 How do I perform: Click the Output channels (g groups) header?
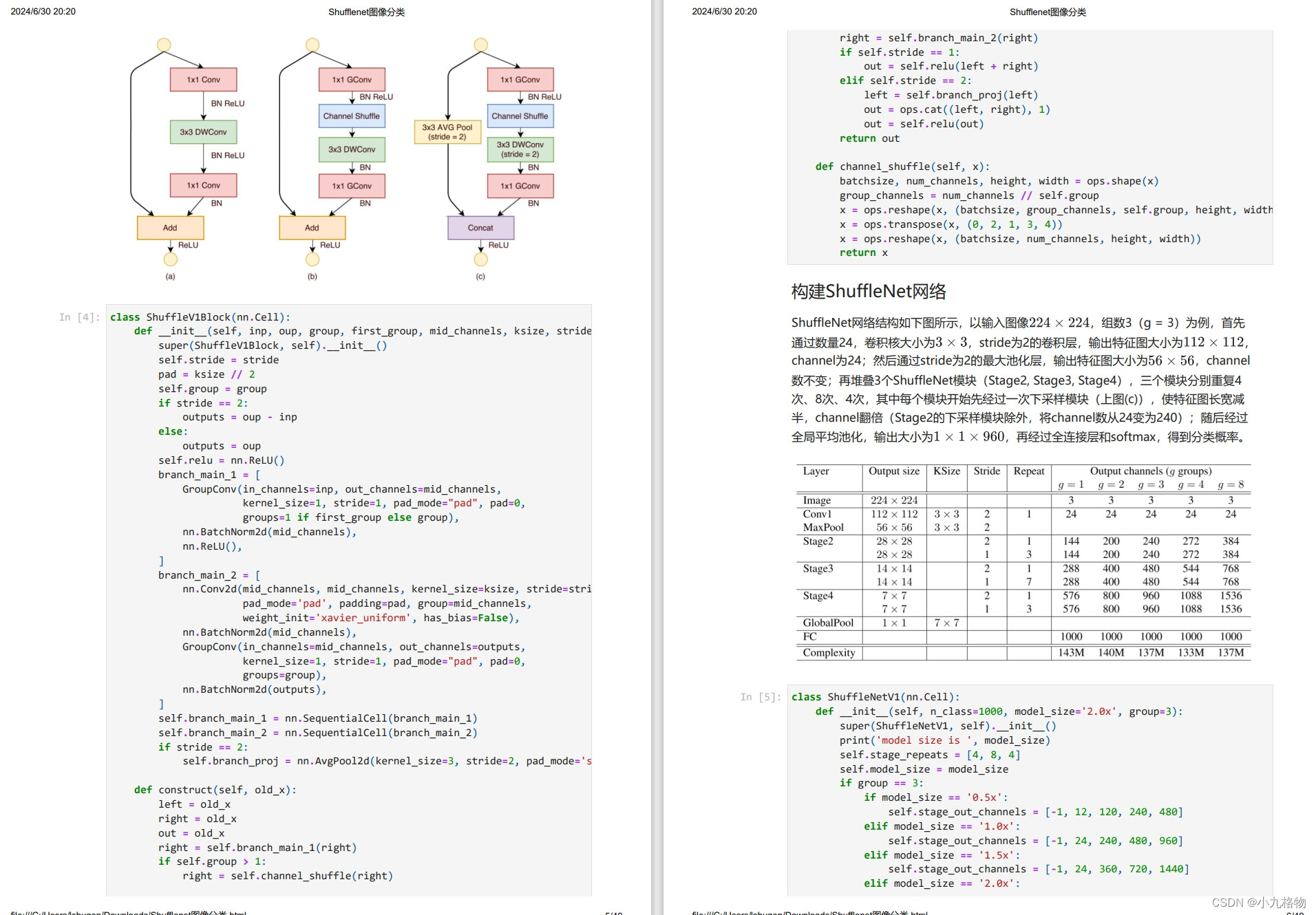pos(1151,471)
